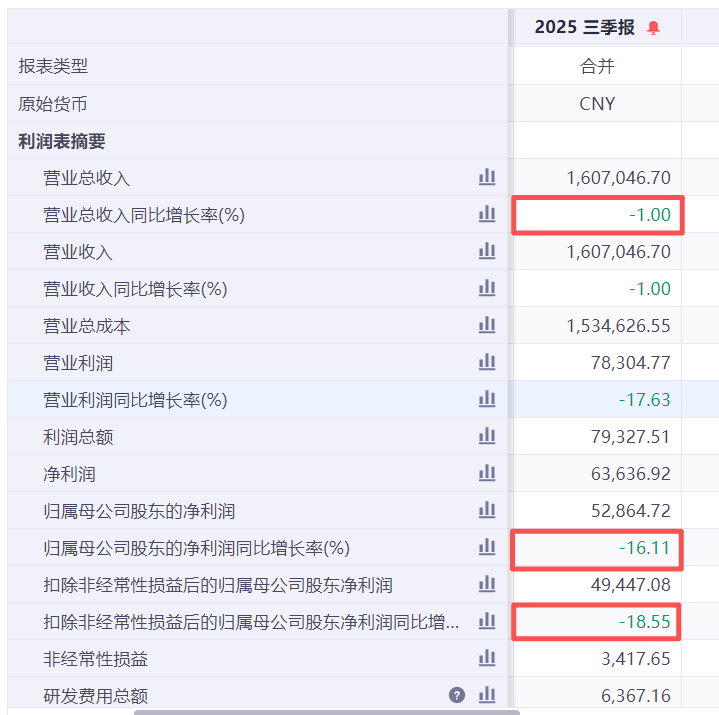This screenshot has width=719, height=715.
Task: Click chart icon for 利润总额 row
Action: 487,437
